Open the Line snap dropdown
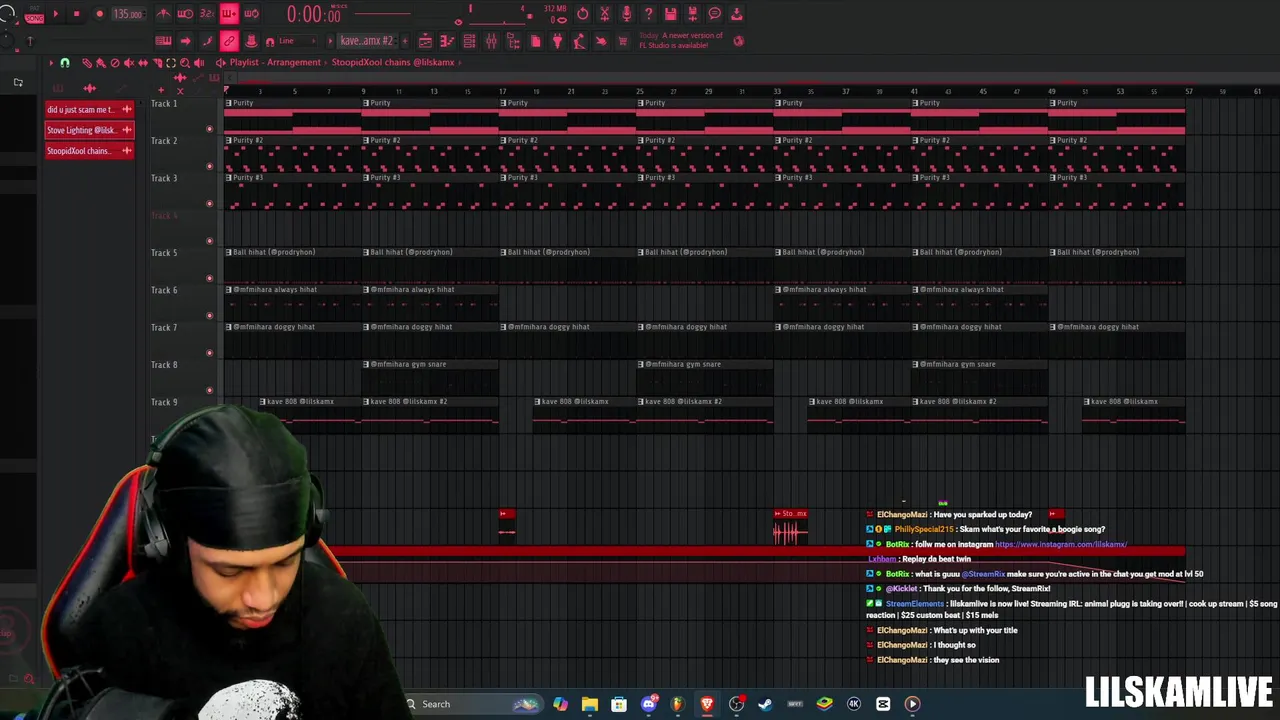Screen dimensions: 1280x720 pos(297,41)
